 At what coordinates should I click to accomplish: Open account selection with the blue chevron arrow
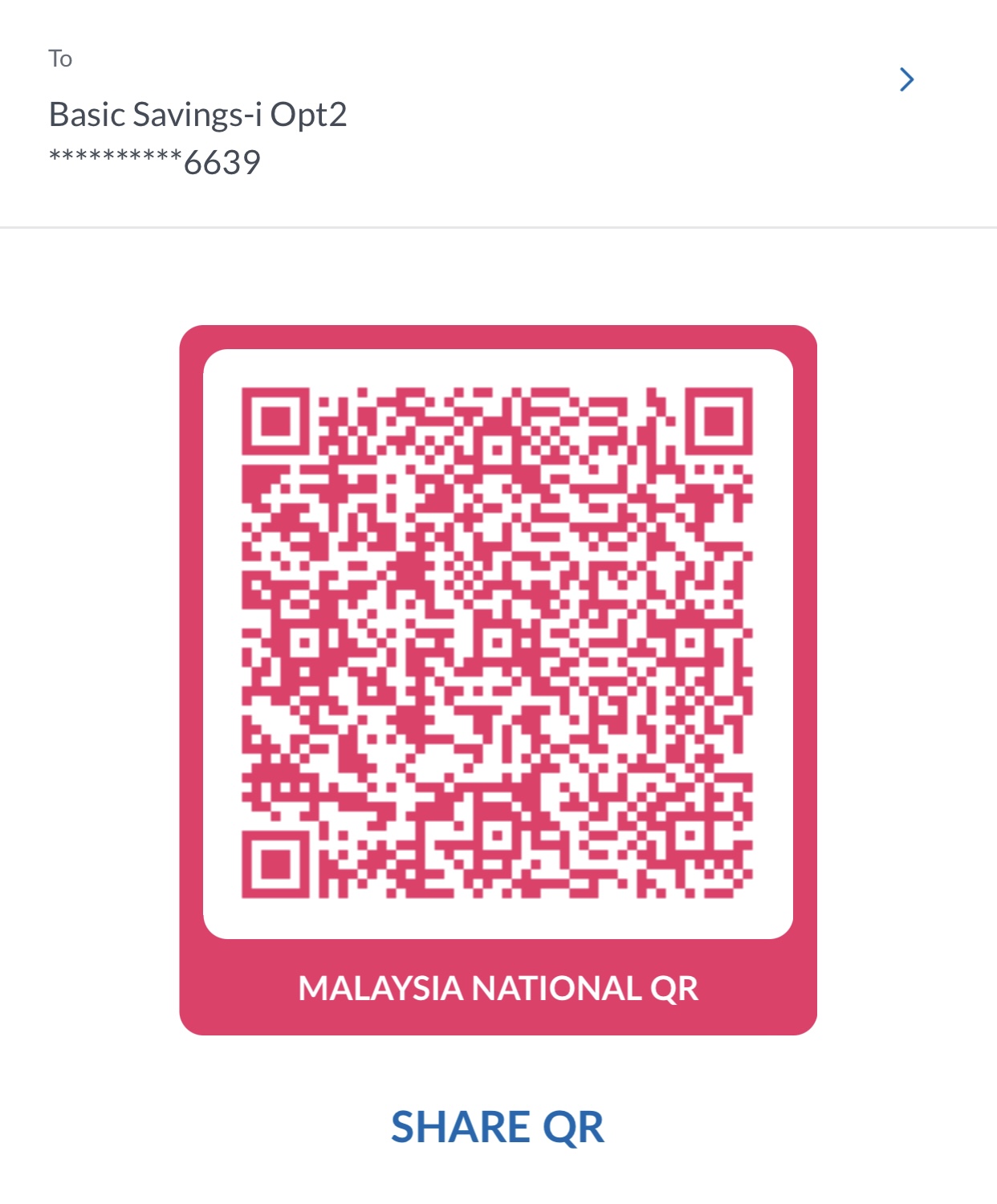pyautogui.click(x=907, y=79)
